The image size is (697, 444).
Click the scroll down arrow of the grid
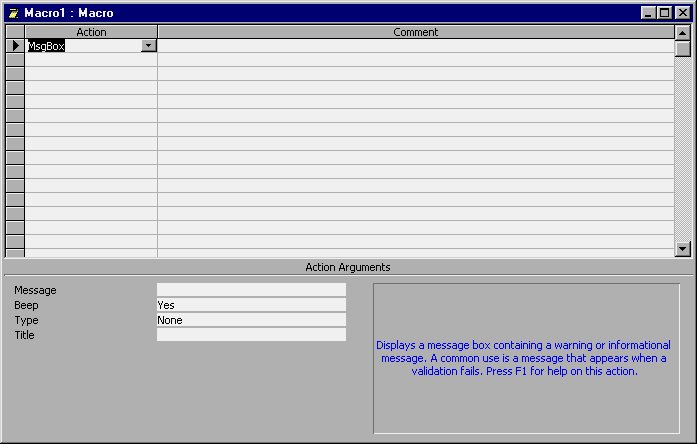683,250
